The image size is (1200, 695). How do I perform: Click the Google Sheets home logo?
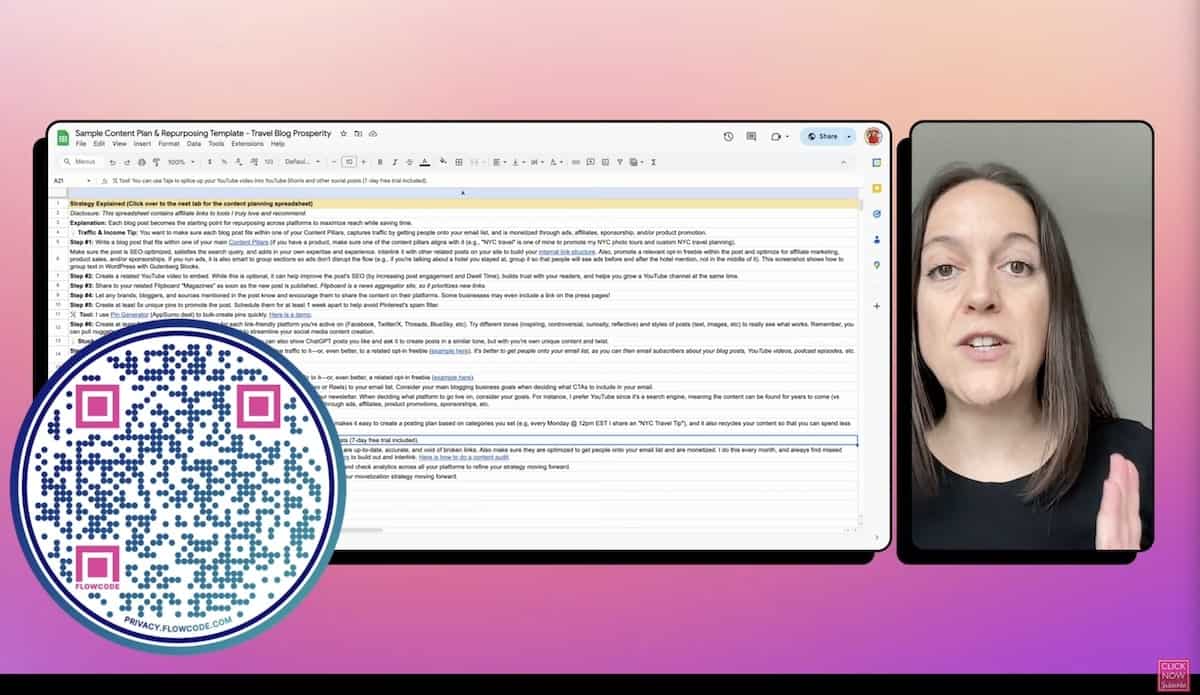point(62,137)
